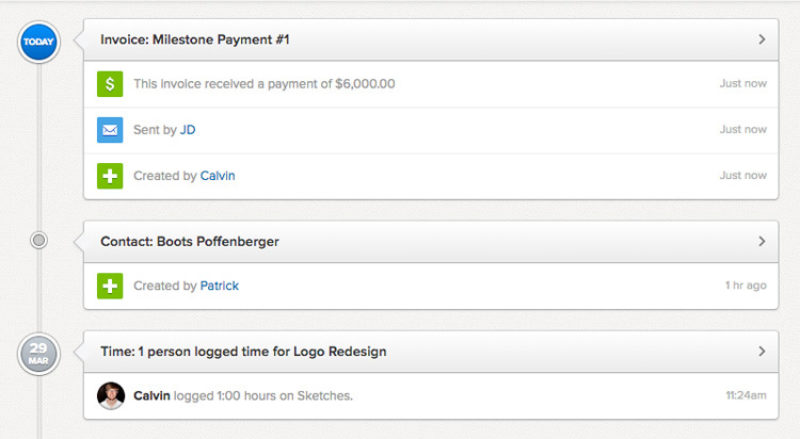Expand the Contact Boots Poffenberger chevron
This screenshot has width=800, height=439.
(x=762, y=241)
